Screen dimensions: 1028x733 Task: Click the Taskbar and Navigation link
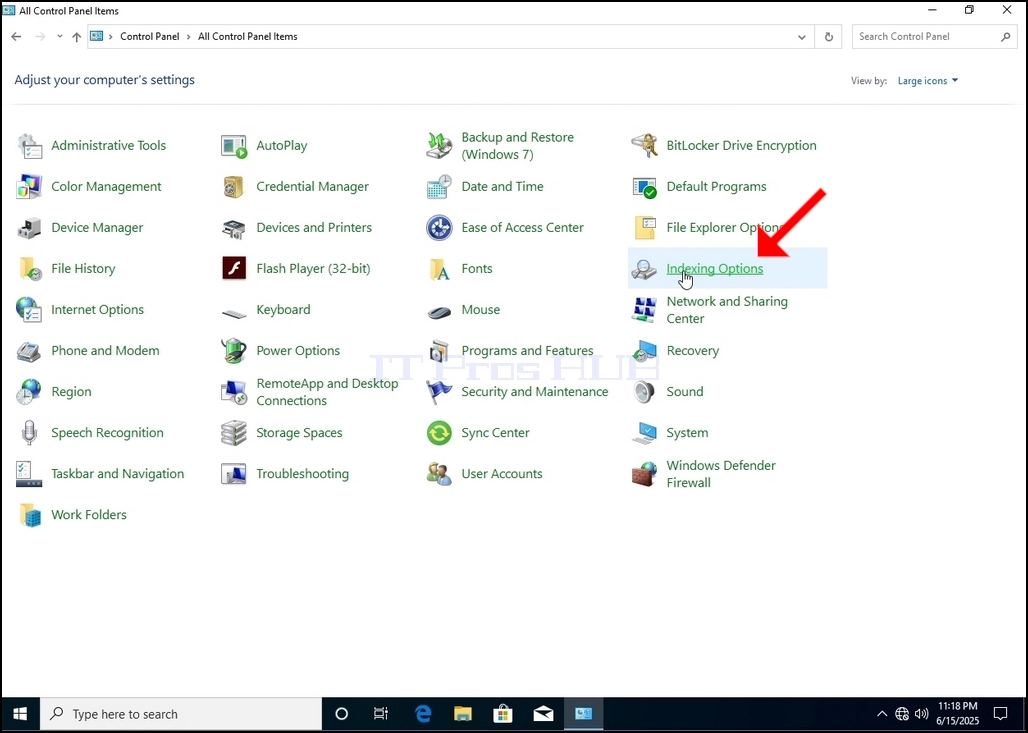[117, 474]
